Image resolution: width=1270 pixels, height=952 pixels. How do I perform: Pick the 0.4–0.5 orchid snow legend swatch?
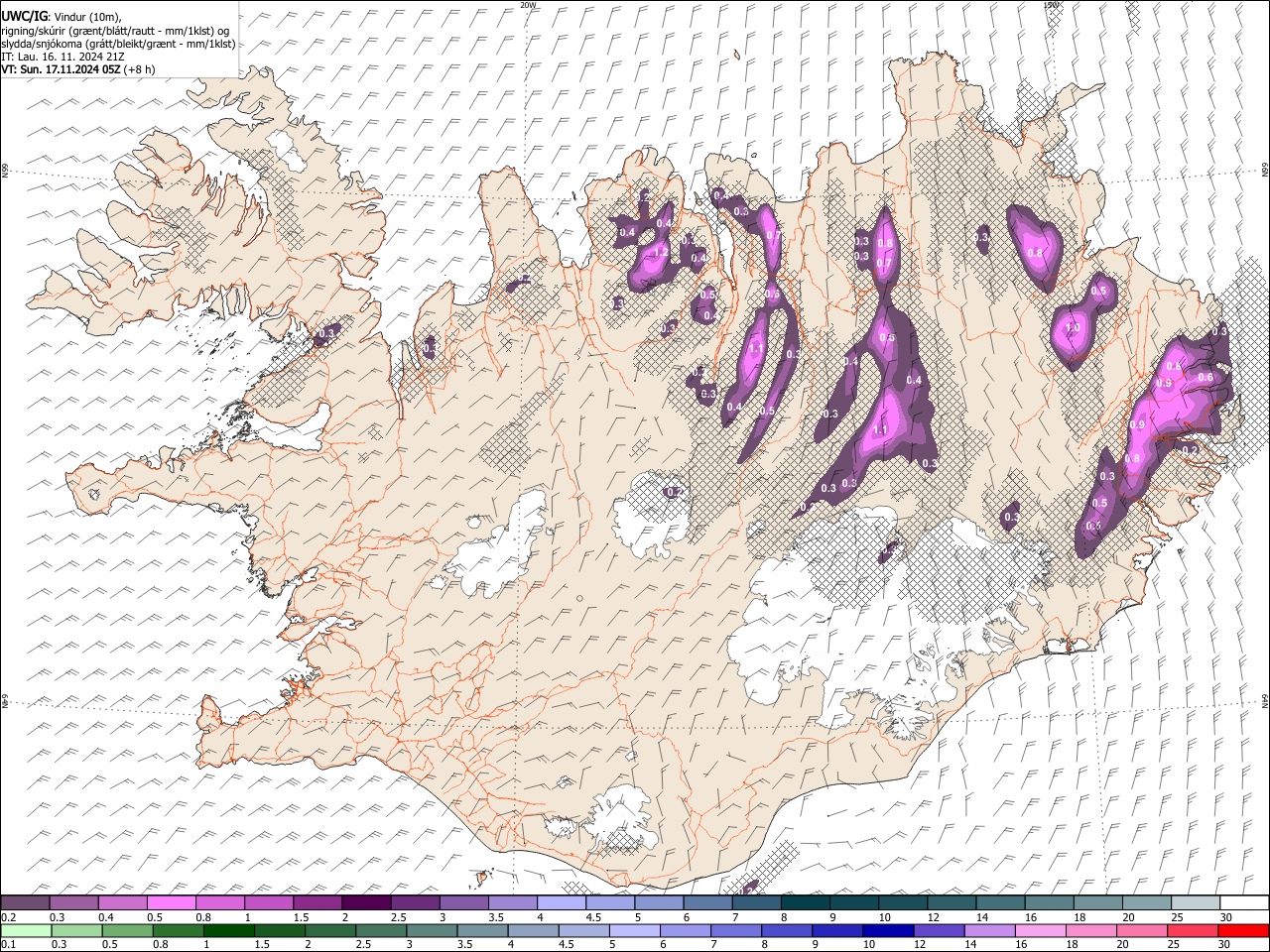(x=122, y=902)
